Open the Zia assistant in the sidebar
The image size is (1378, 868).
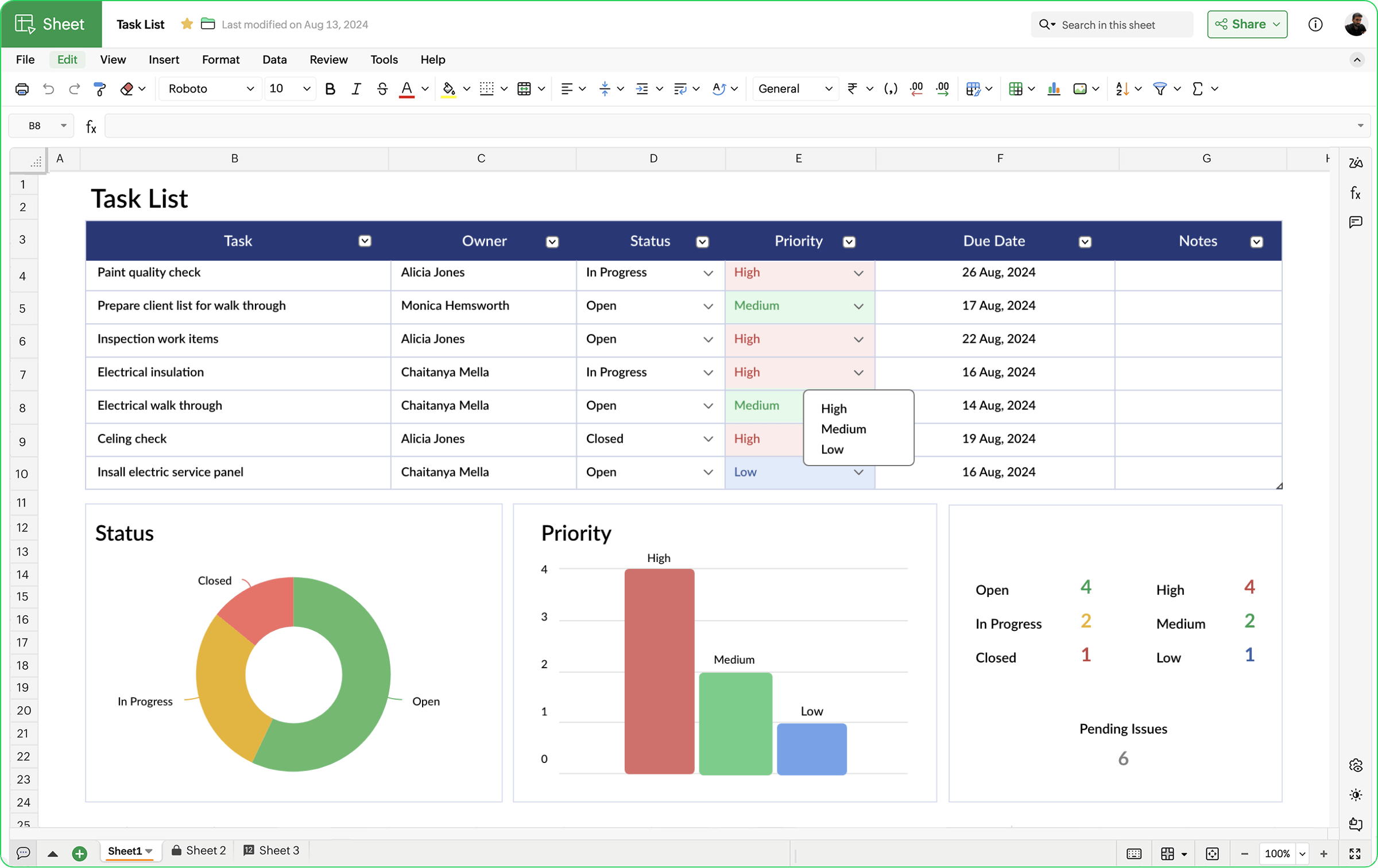pyautogui.click(x=1356, y=162)
